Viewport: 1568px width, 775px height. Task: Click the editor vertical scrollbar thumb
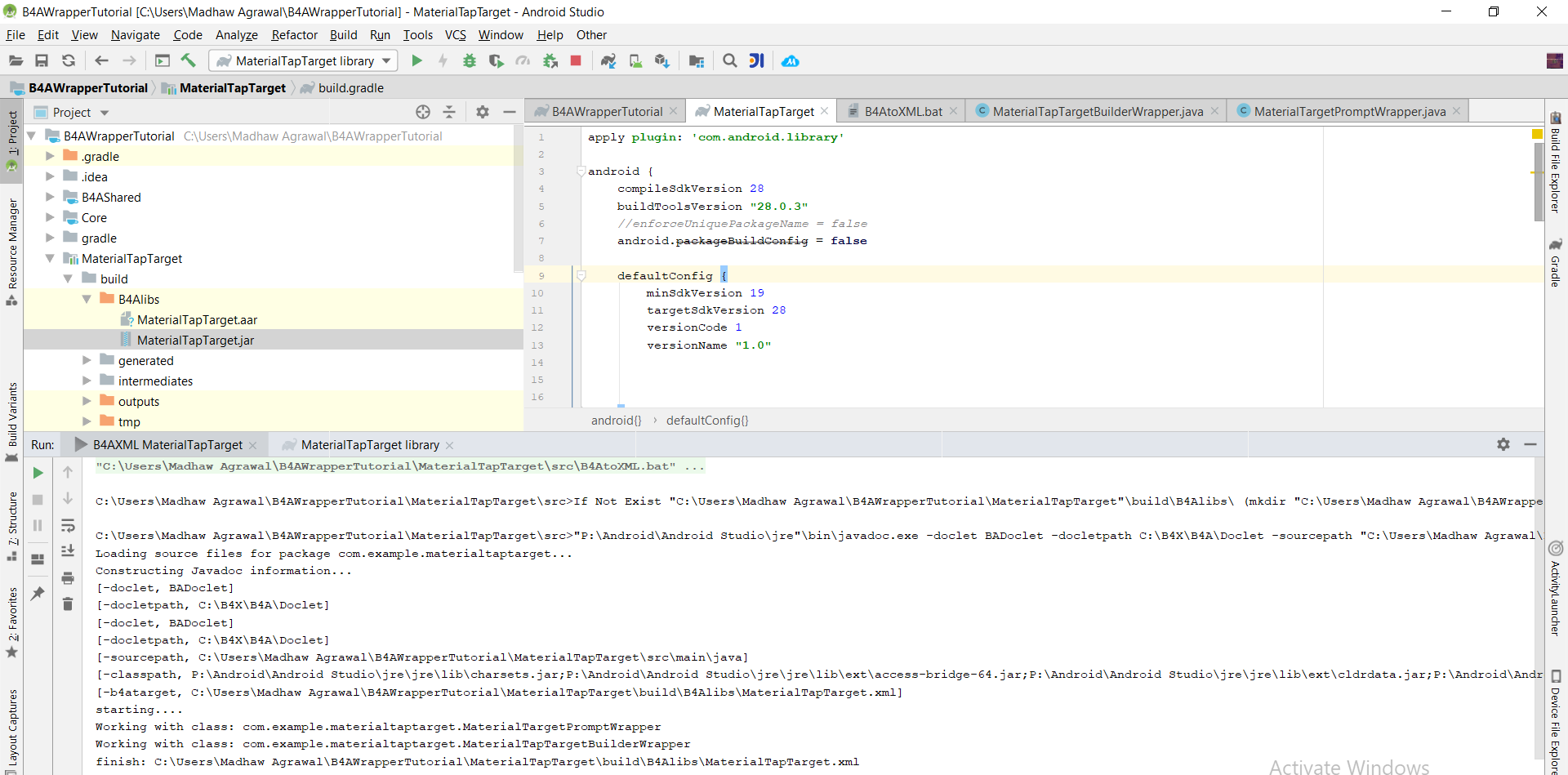tap(1538, 180)
